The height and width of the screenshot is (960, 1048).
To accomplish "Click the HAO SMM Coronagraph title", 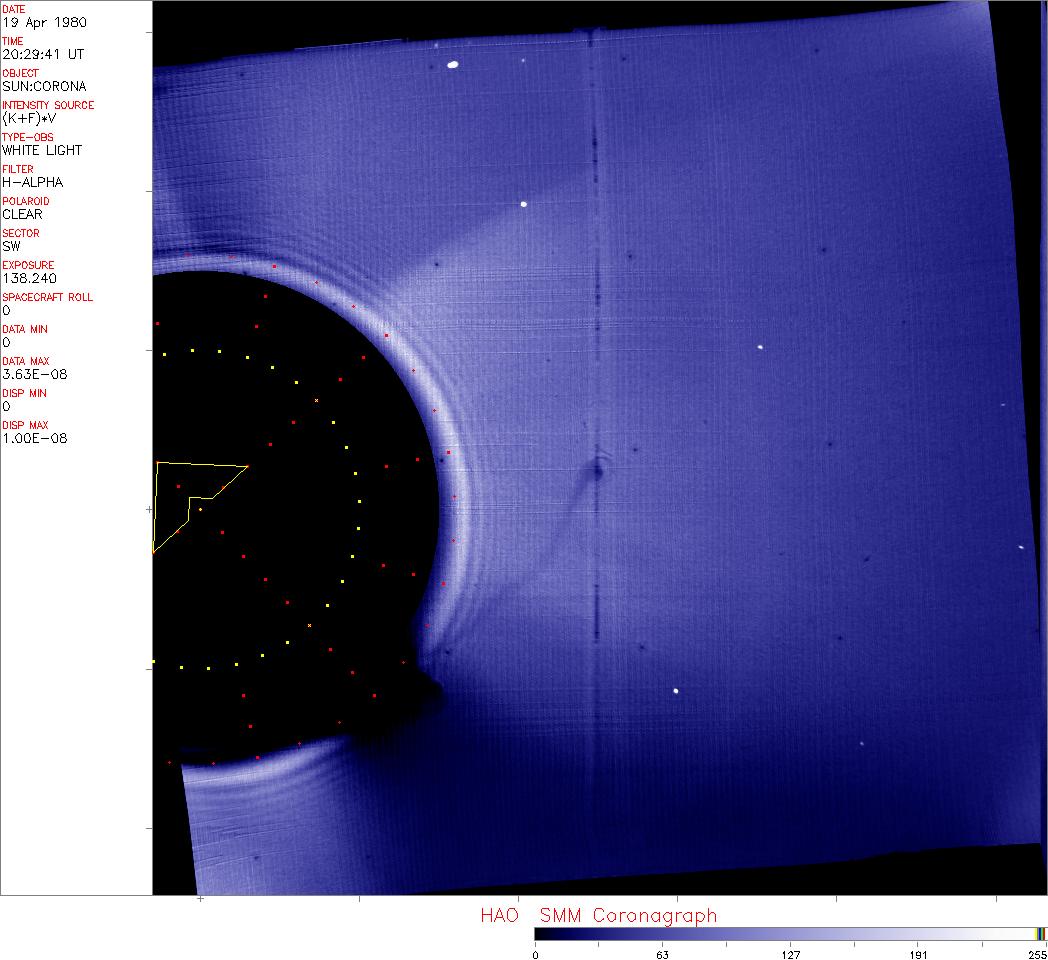I will click(598, 915).
